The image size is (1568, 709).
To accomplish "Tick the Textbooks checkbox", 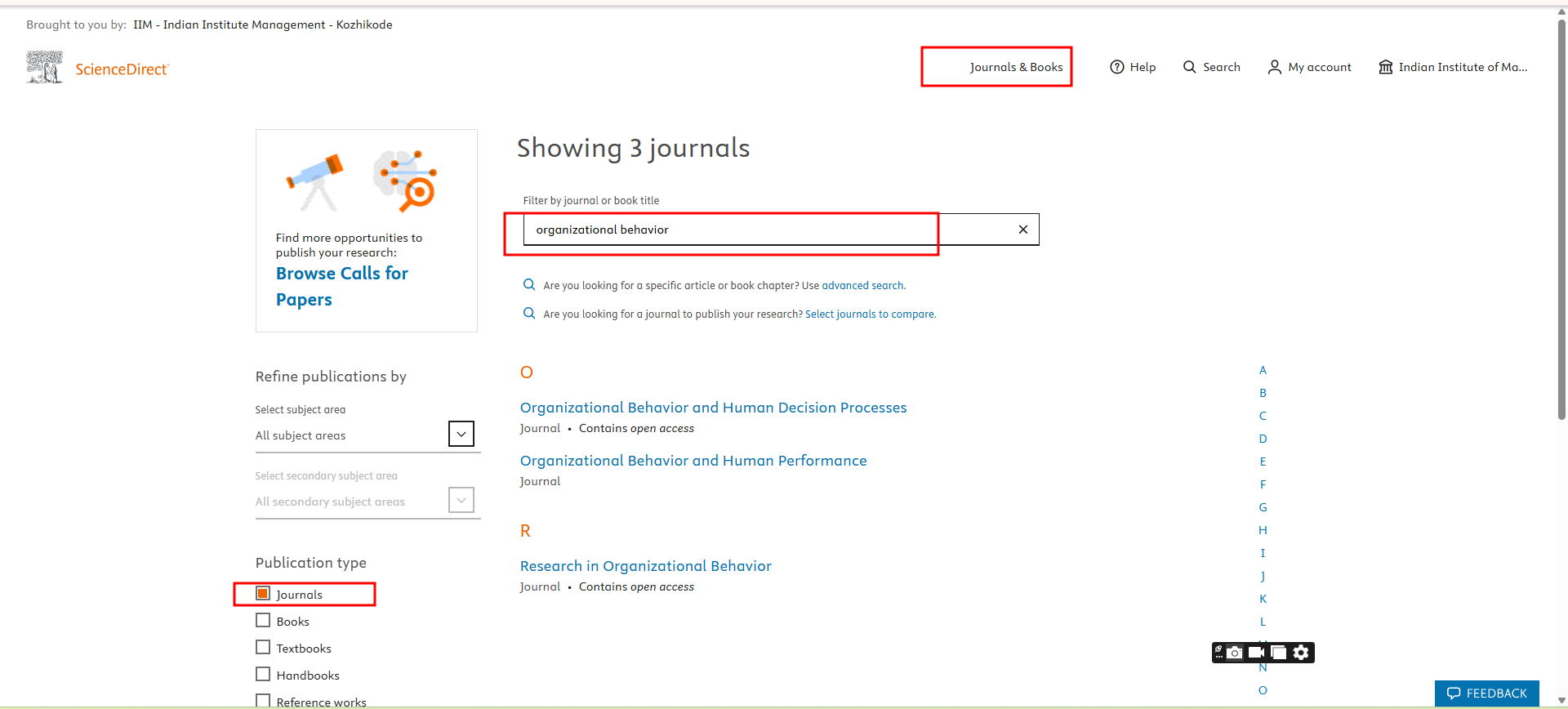I will pyautogui.click(x=263, y=648).
